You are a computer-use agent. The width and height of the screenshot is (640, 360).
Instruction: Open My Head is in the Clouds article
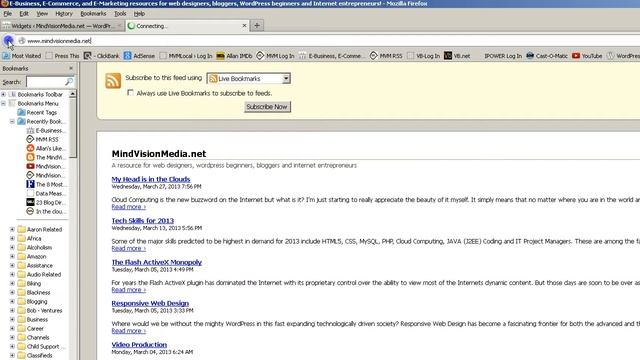(x=151, y=179)
